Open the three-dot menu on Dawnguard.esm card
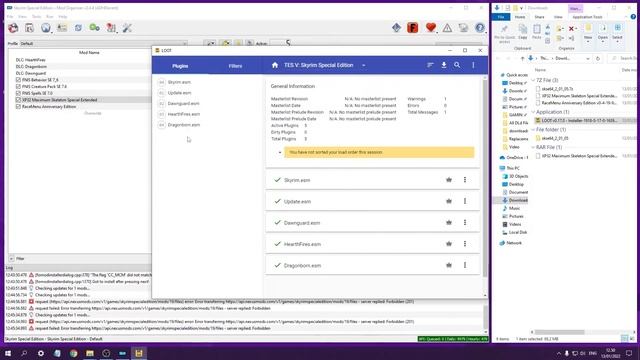This screenshot has width=640, height=360. [x=465, y=222]
